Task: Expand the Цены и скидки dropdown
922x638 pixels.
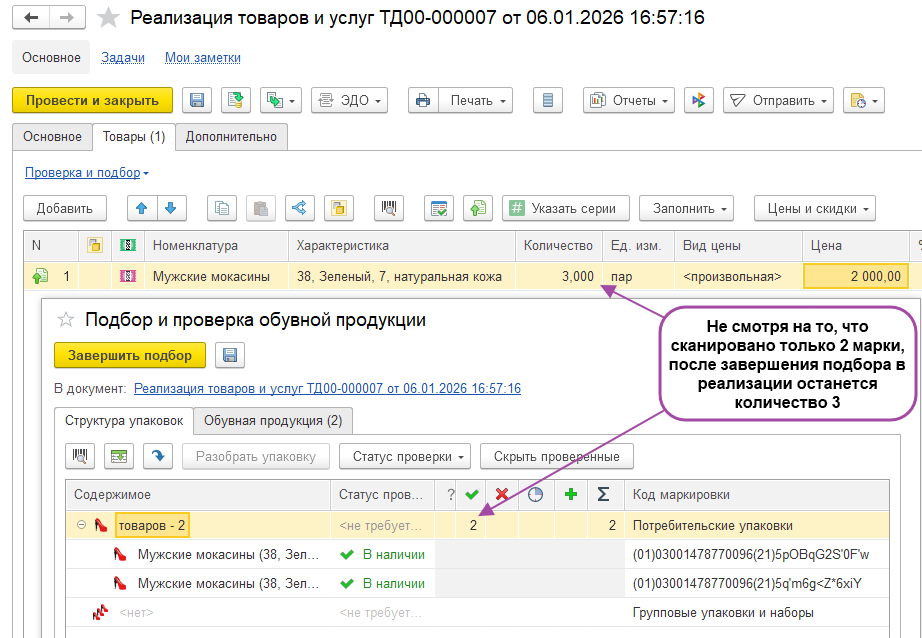Action: (814, 208)
